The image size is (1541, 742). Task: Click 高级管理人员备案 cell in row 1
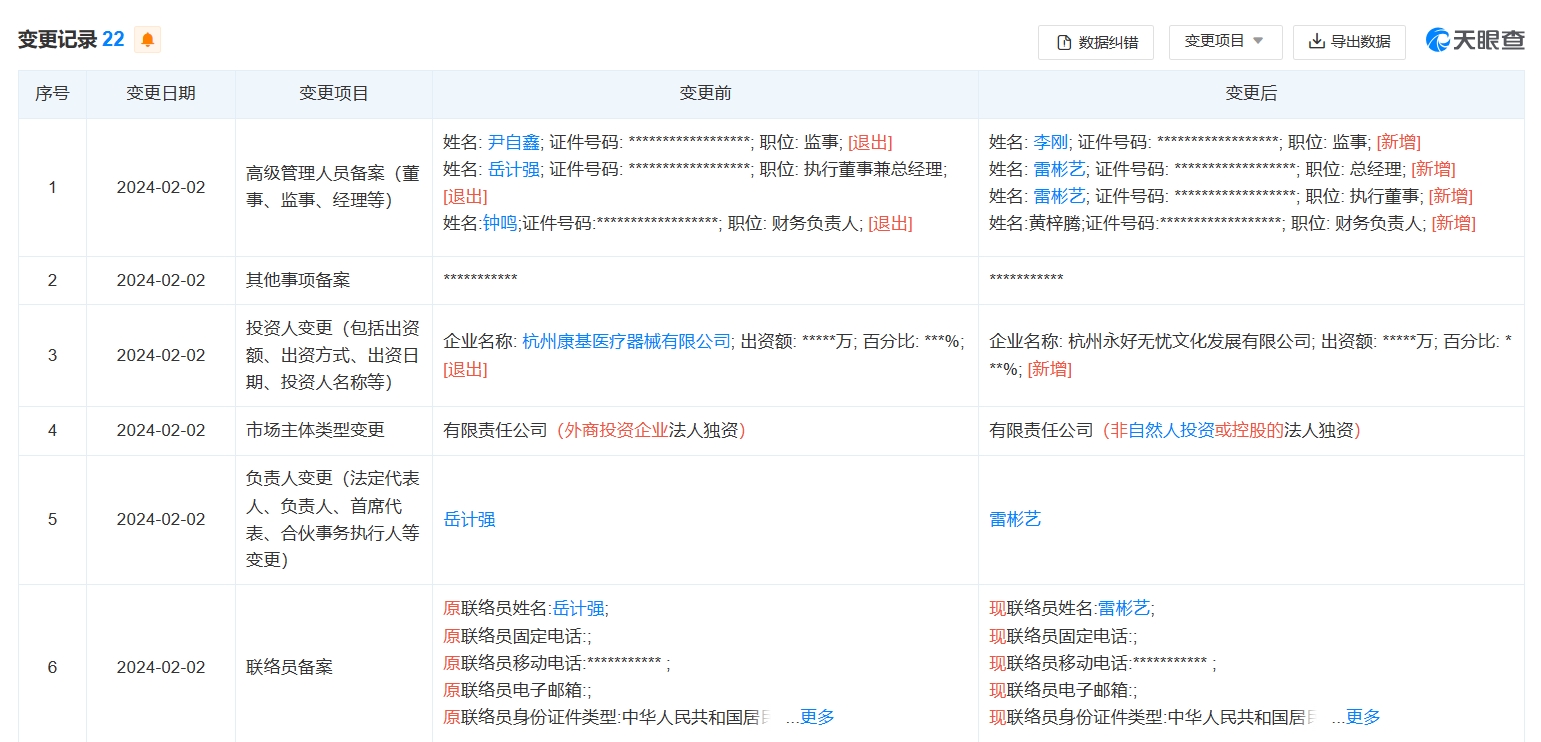coord(334,187)
